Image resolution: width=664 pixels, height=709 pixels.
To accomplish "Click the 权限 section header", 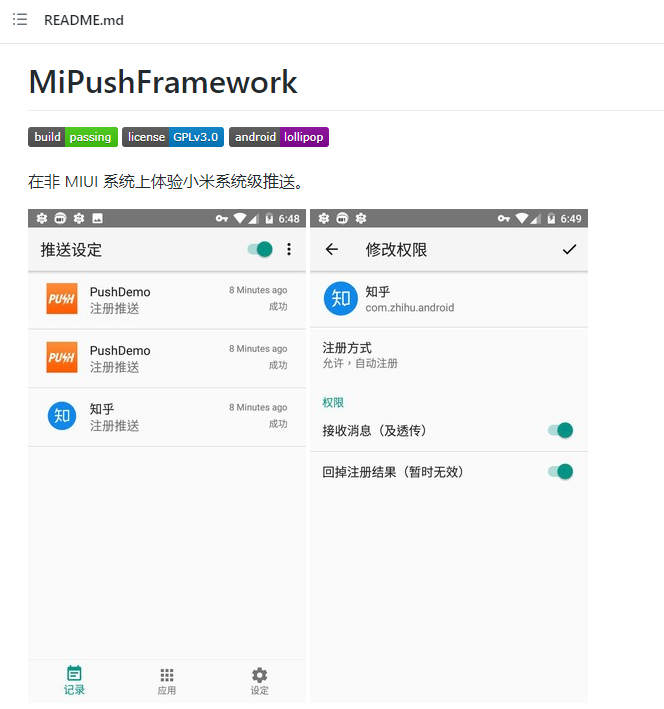I will point(333,402).
